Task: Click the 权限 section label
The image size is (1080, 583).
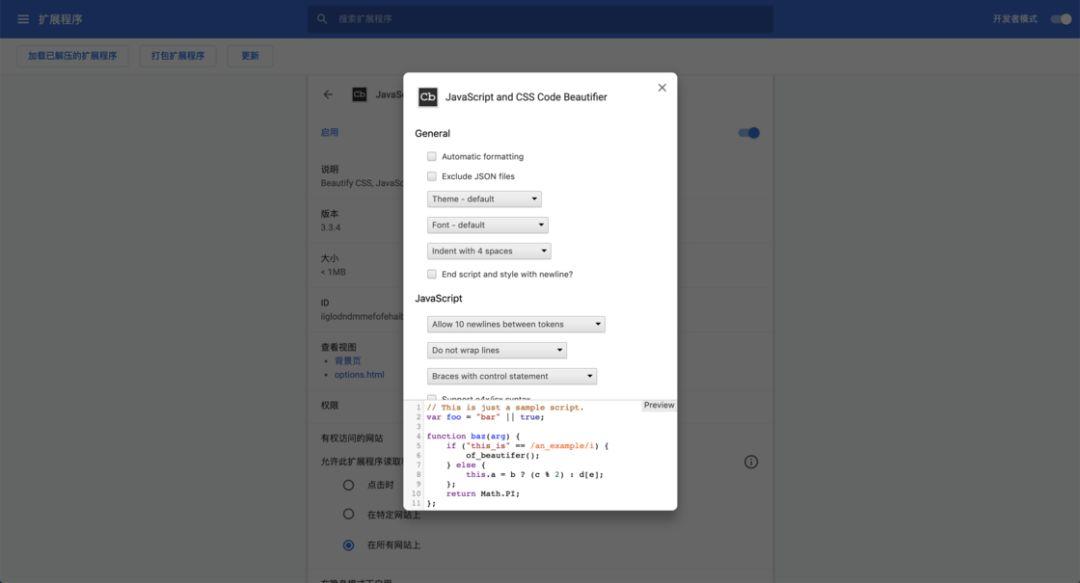Action: point(329,405)
